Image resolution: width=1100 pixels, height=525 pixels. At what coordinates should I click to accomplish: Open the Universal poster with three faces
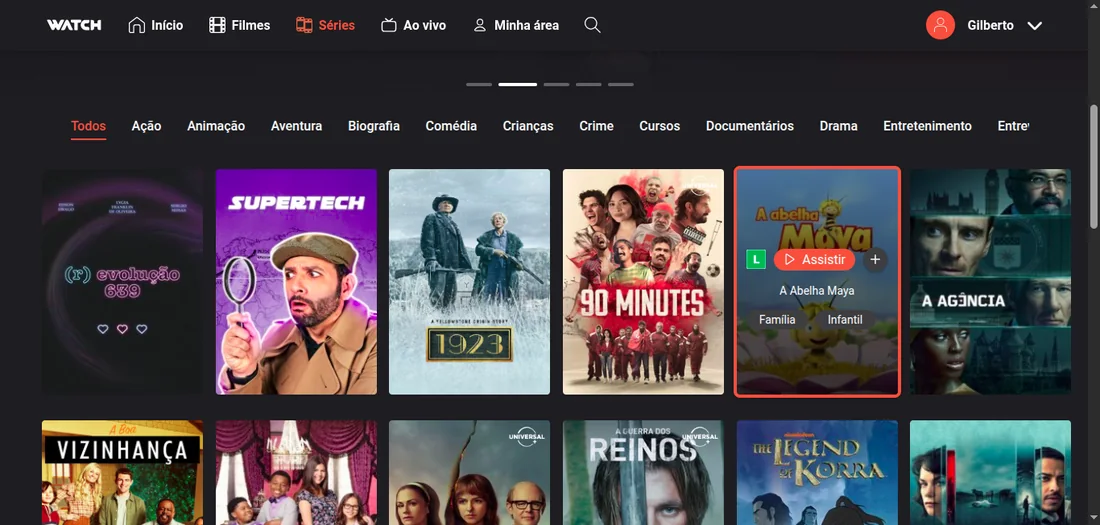(469, 472)
